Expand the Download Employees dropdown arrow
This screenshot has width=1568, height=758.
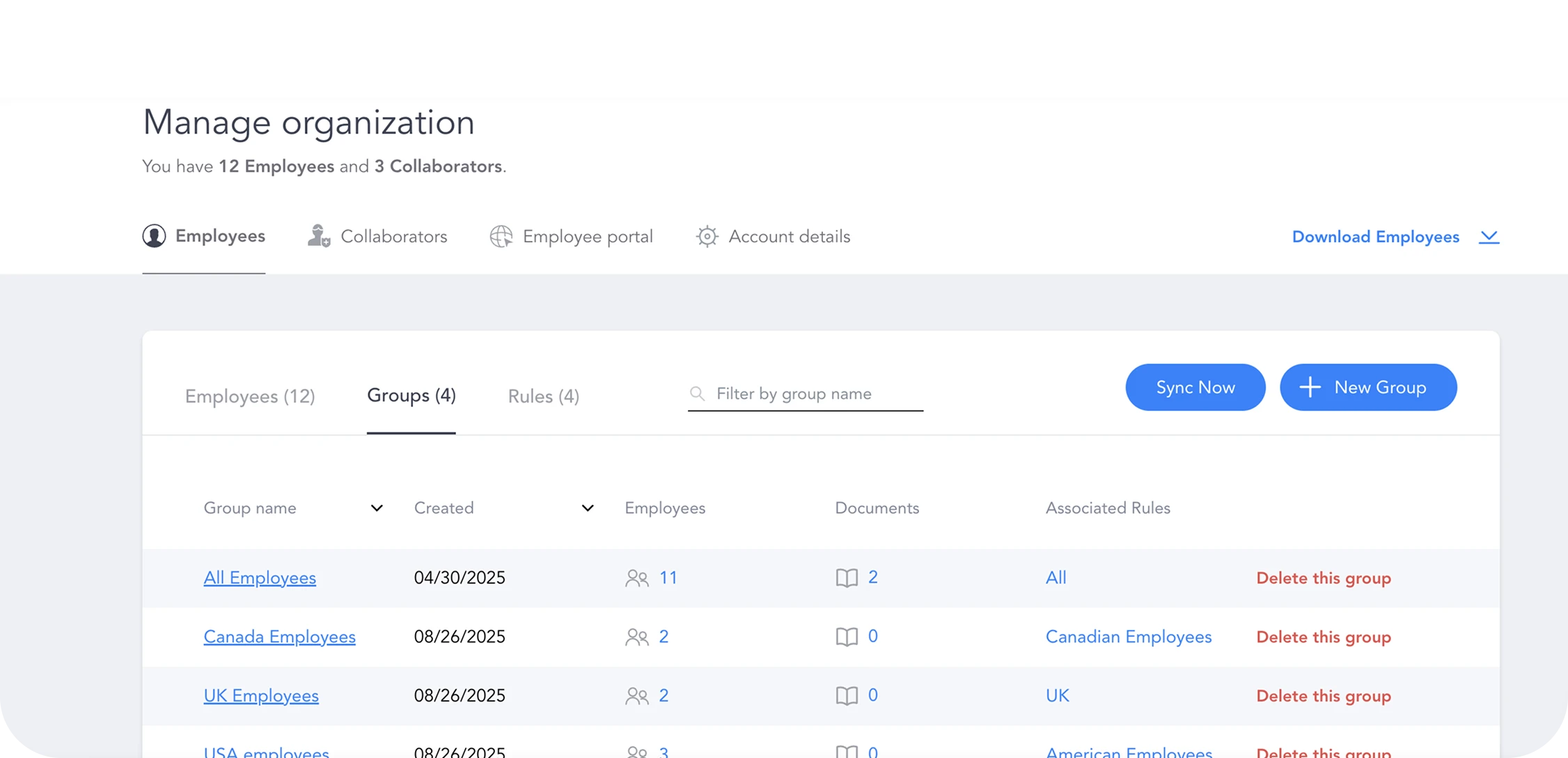pyautogui.click(x=1489, y=237)
